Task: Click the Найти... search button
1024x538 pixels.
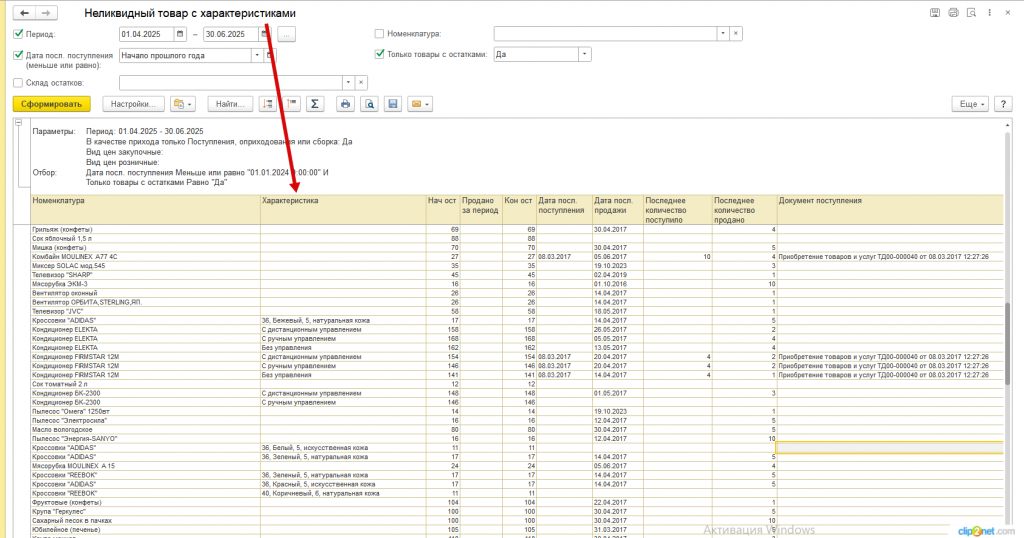Action: [230, 104]
